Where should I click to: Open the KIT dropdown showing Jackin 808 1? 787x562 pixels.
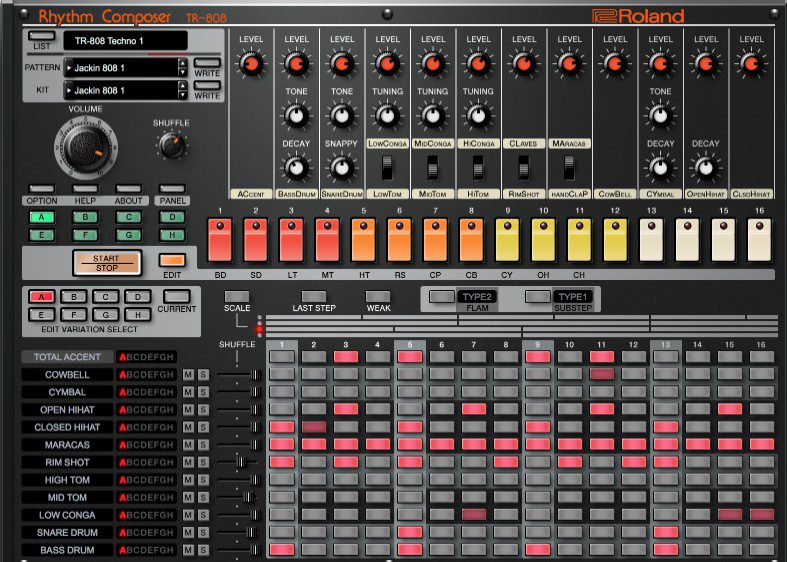pos(121,90)
